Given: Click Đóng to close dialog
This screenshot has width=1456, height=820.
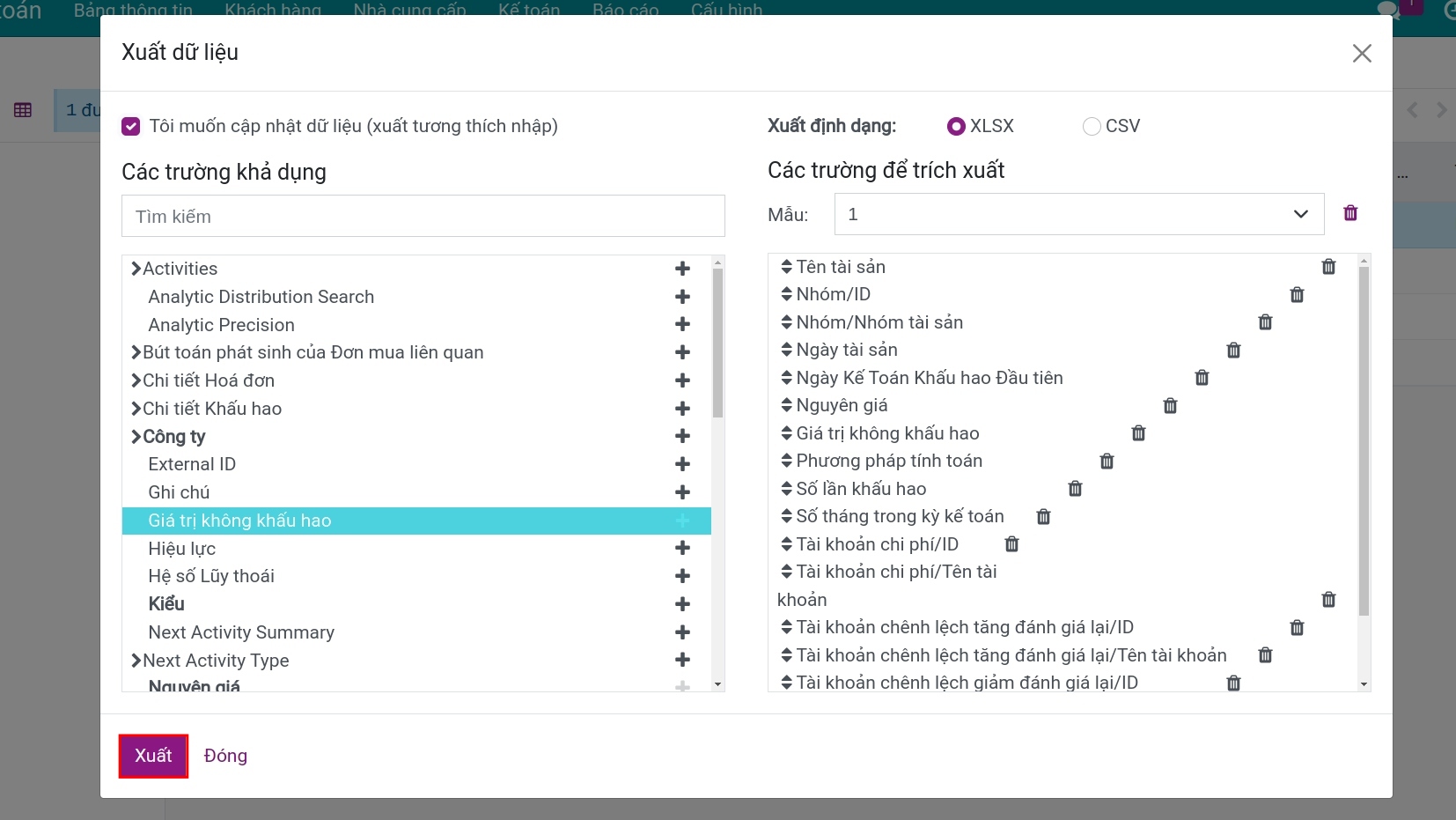Looking at the screenshot, I should tap(225, 756).
